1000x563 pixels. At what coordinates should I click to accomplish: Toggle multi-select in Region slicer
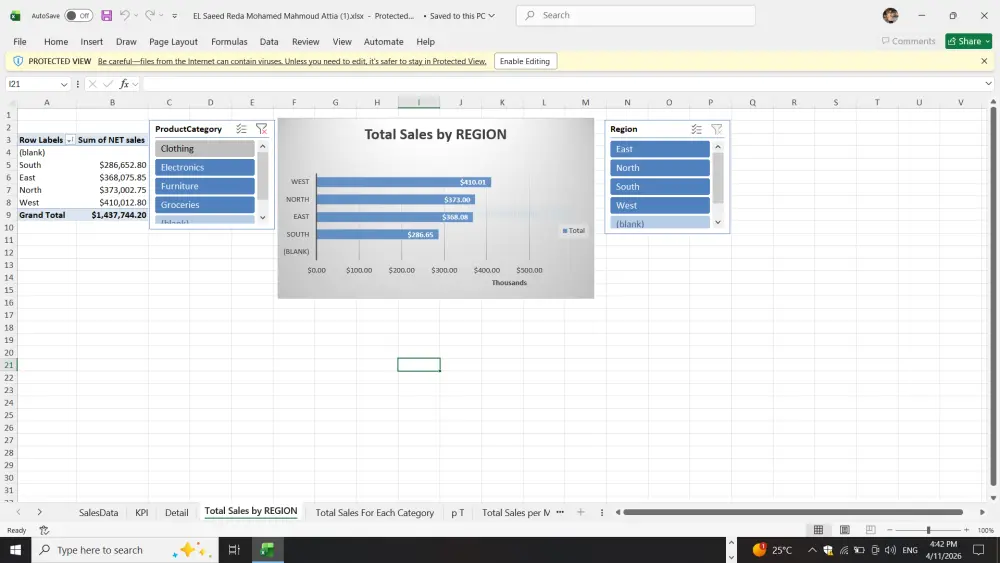coord(696,129)
